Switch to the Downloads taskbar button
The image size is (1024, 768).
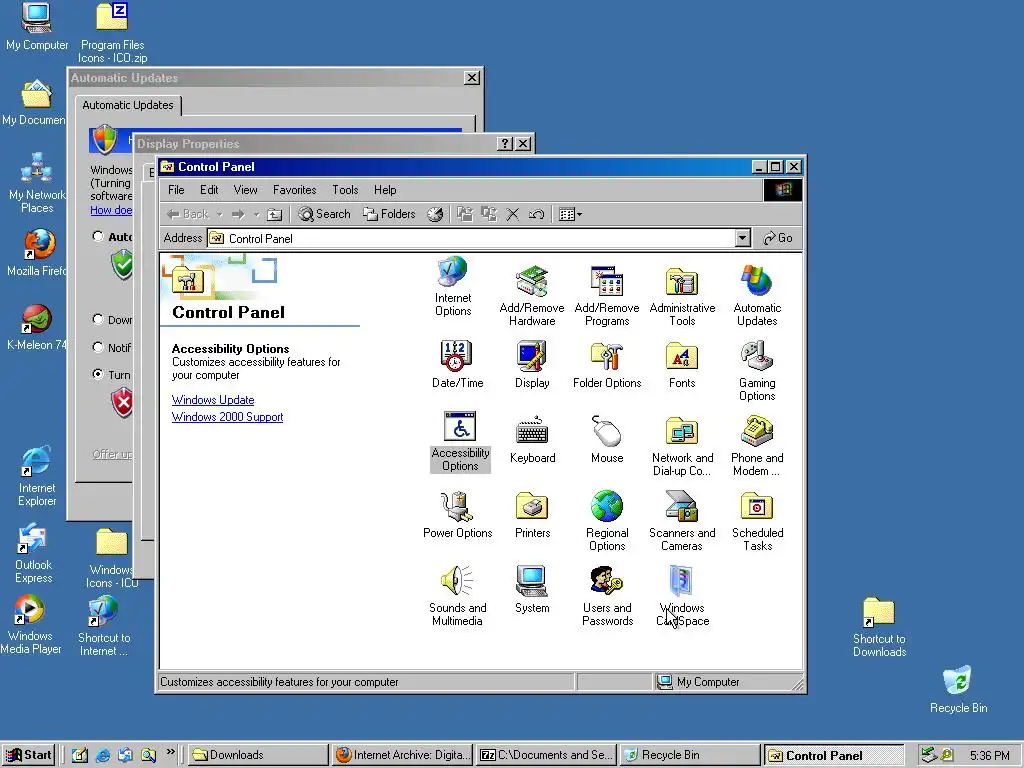(259, 755)
